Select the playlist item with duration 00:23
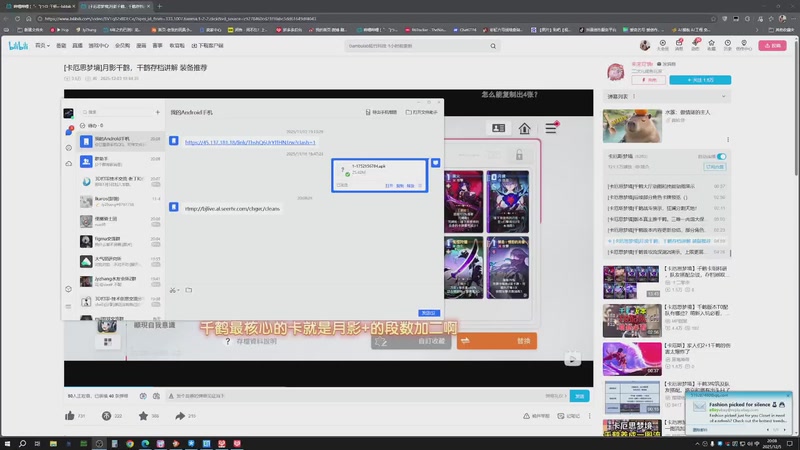Image resolution: width=800 pixels, height=450 pixels. pyautogui.click(x=666, y=230)
